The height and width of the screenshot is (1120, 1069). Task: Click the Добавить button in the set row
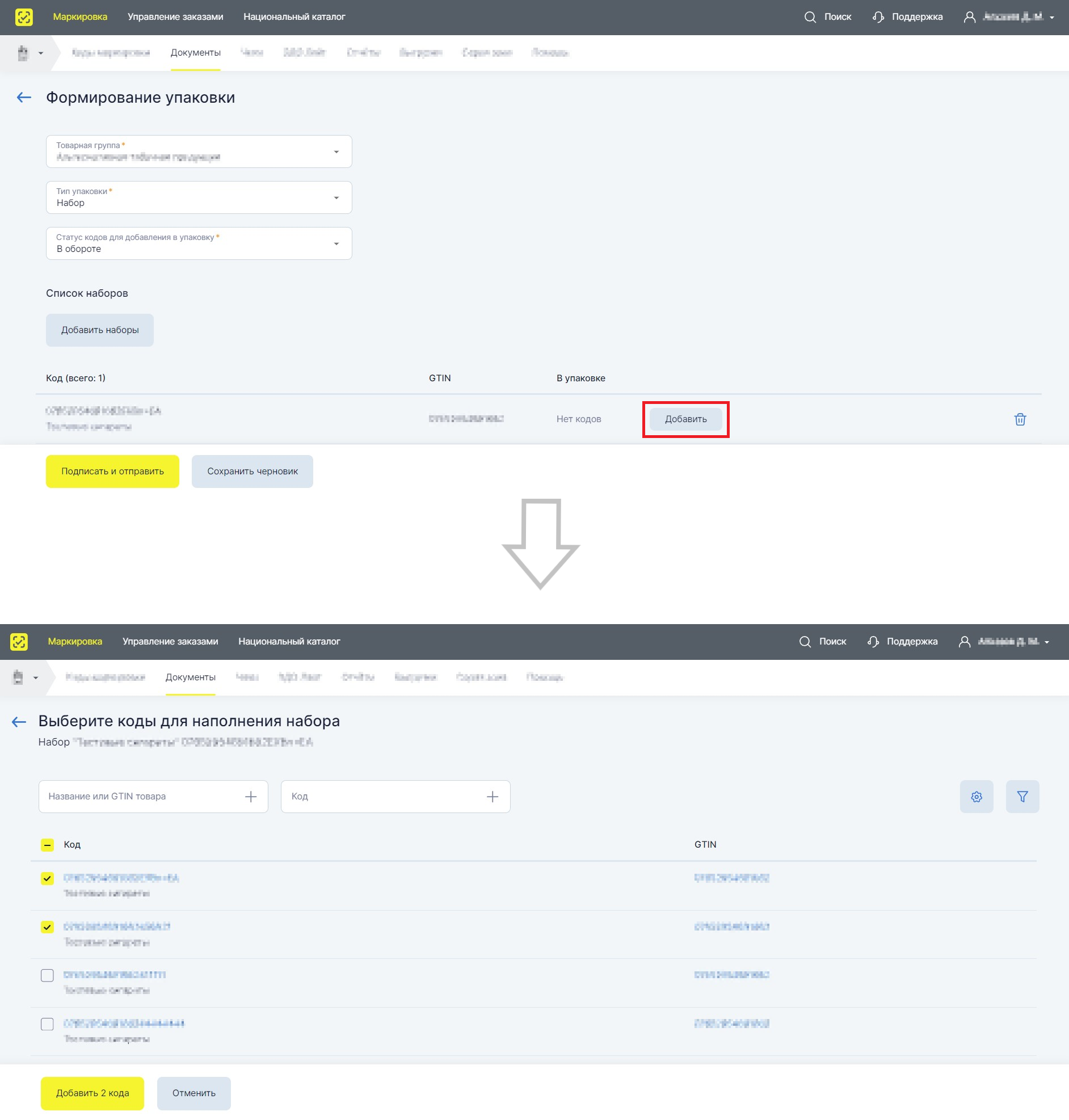685,419
